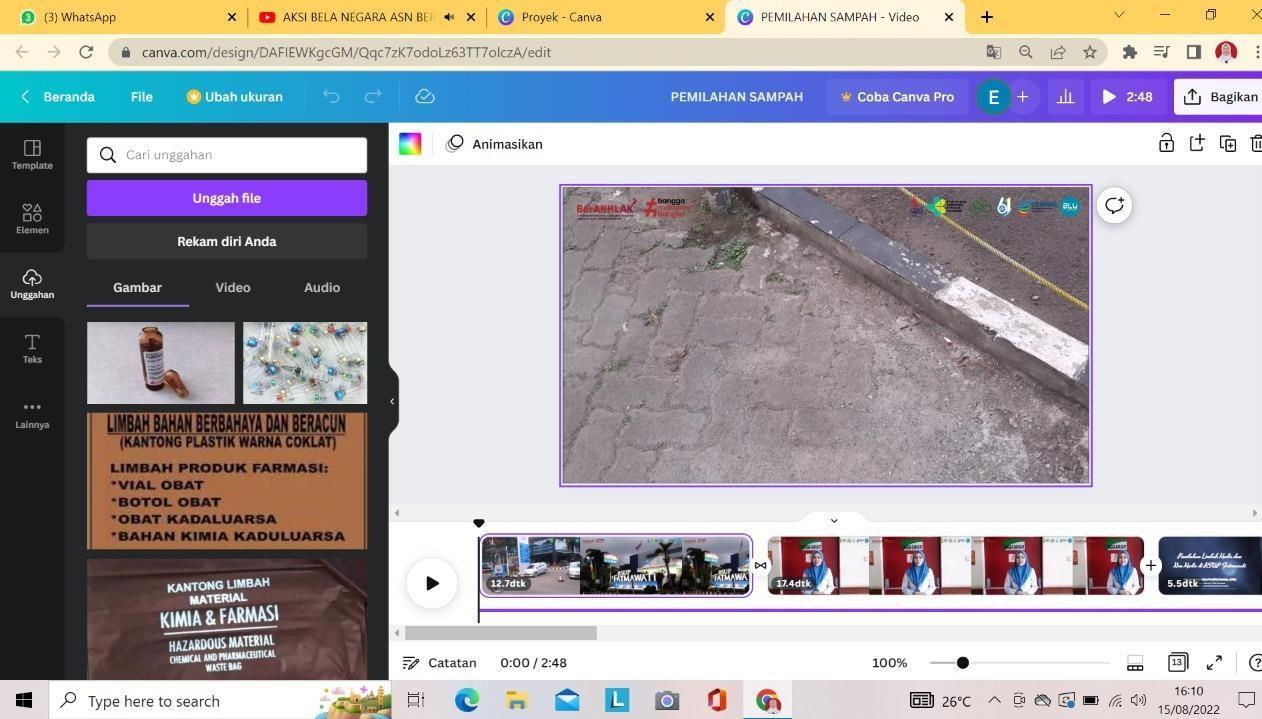The image size is (1262, 719).
Task: Click the Unggah file button
Action: [x=227, y=198]
